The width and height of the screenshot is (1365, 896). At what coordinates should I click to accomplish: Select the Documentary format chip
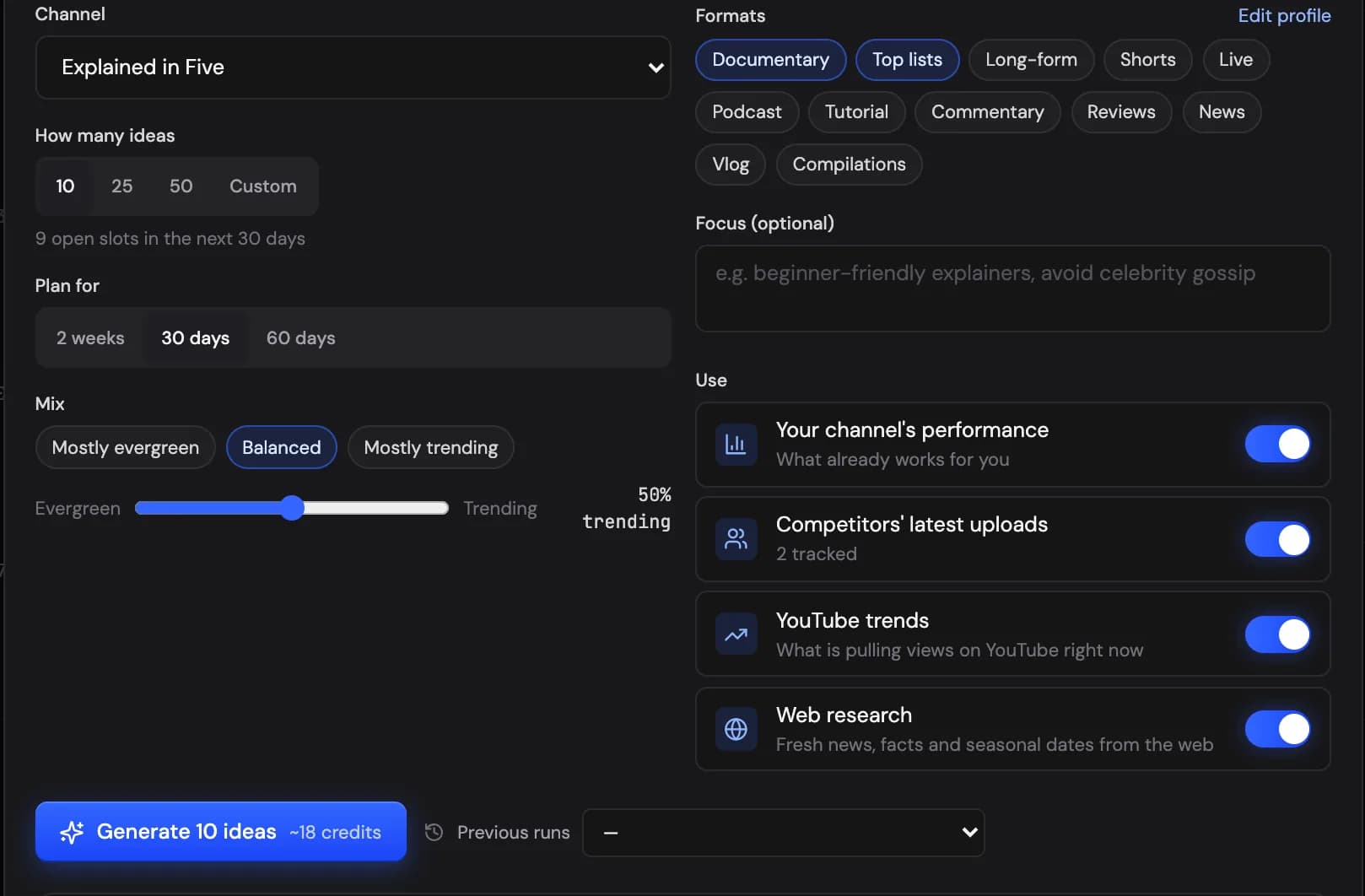tap(770, 60)
